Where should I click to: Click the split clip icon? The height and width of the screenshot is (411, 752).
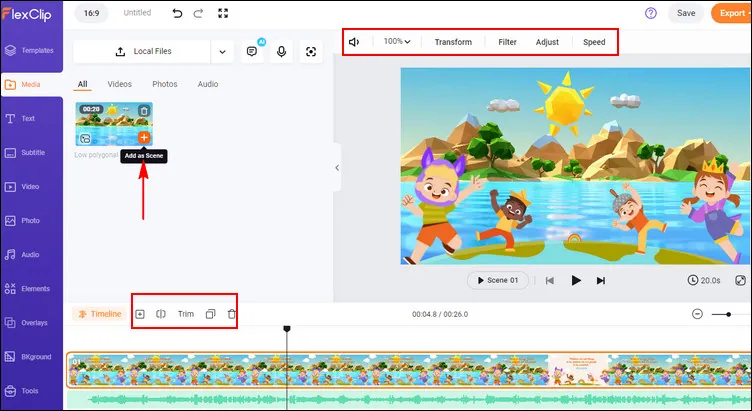tap(161, 314)
